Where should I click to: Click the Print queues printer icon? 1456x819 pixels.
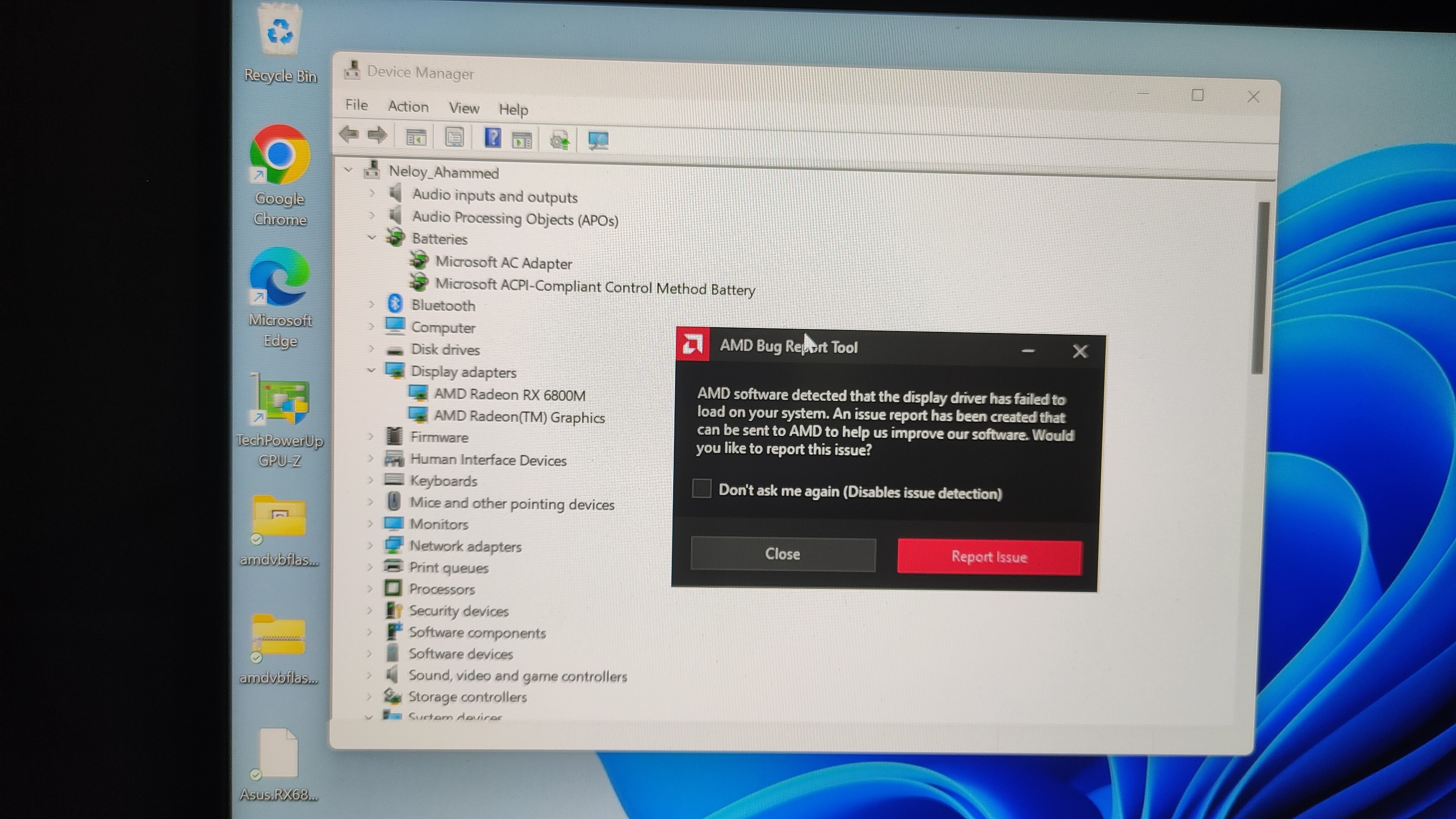coord(393,566)
